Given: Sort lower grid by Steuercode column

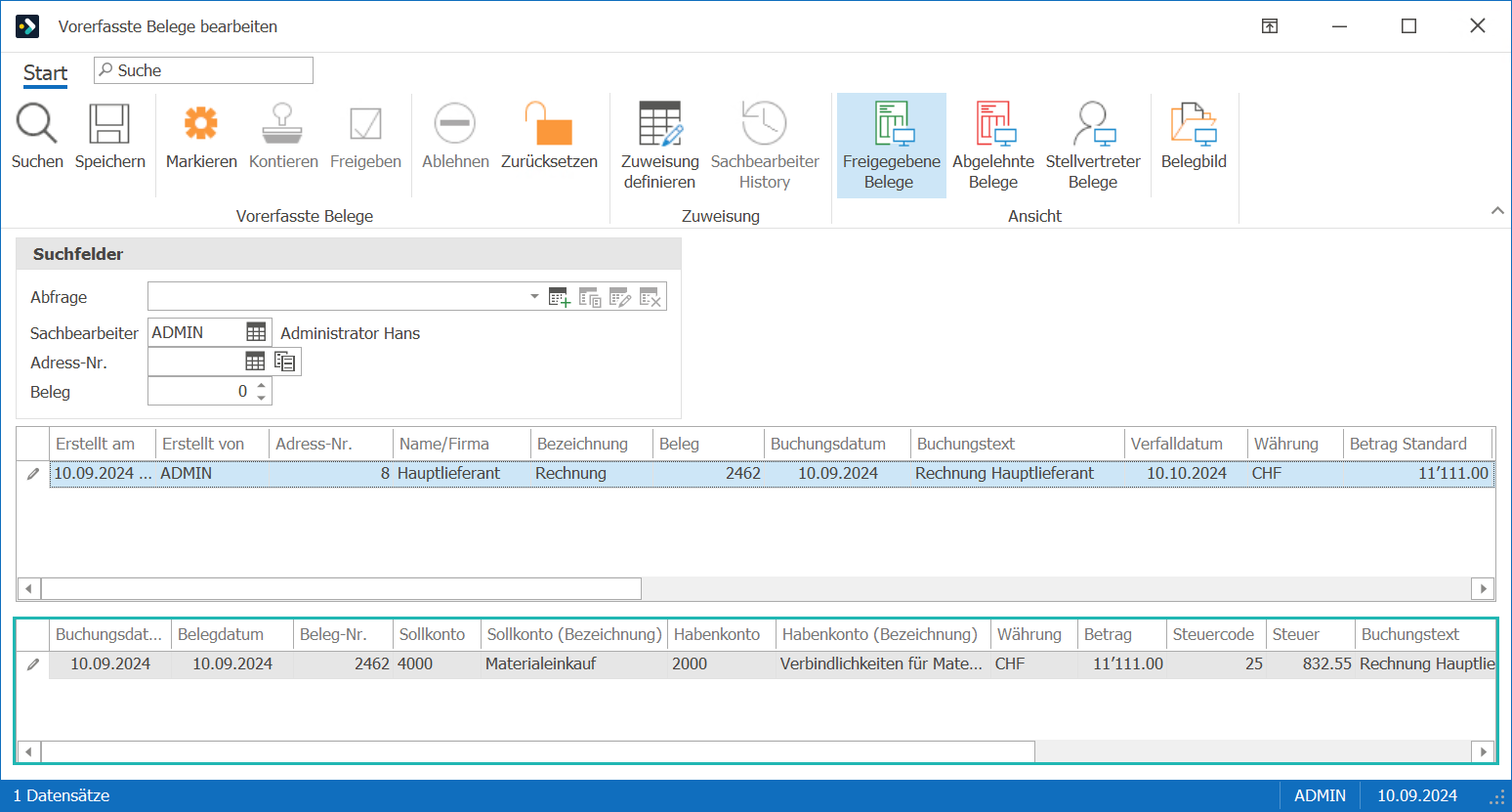Looking at the screenshot, I should click(1217, 634).
